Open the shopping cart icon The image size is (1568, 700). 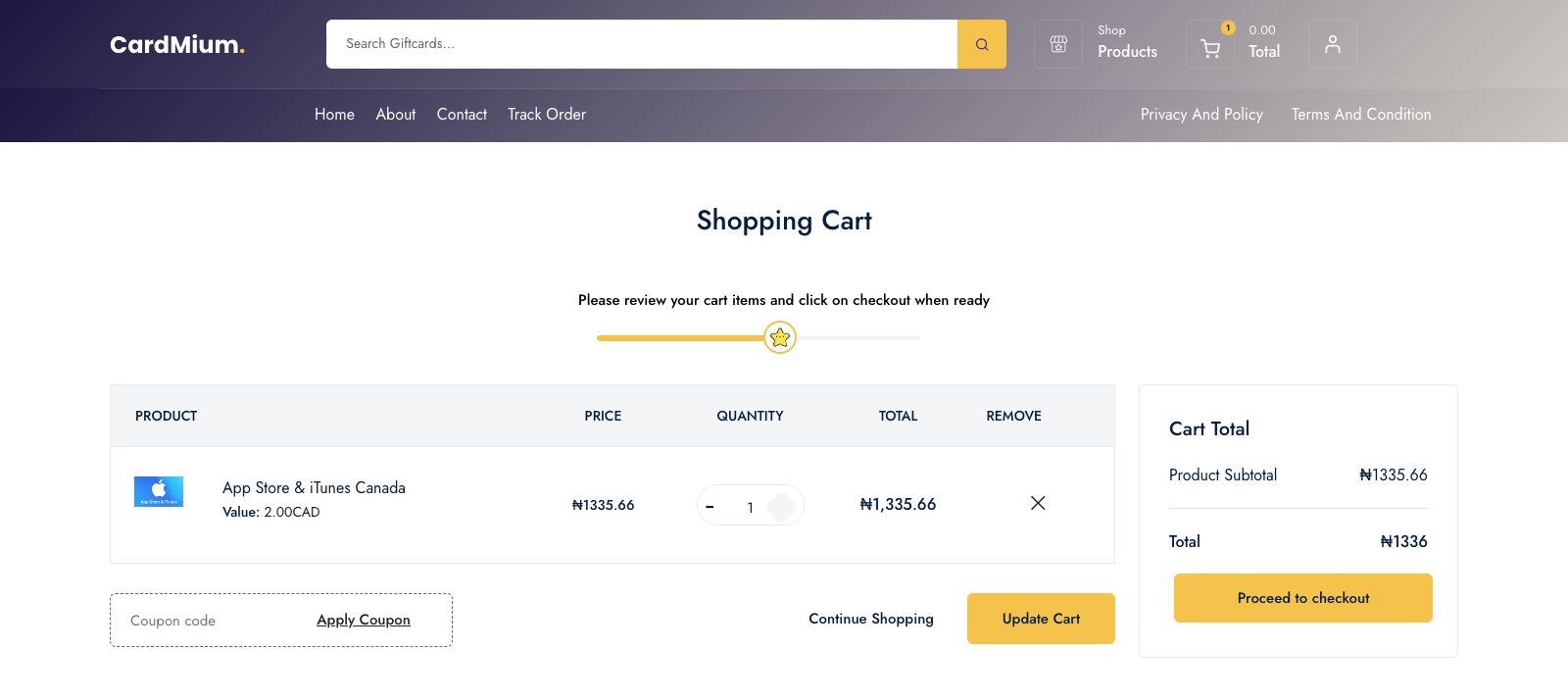(1209, 46)
